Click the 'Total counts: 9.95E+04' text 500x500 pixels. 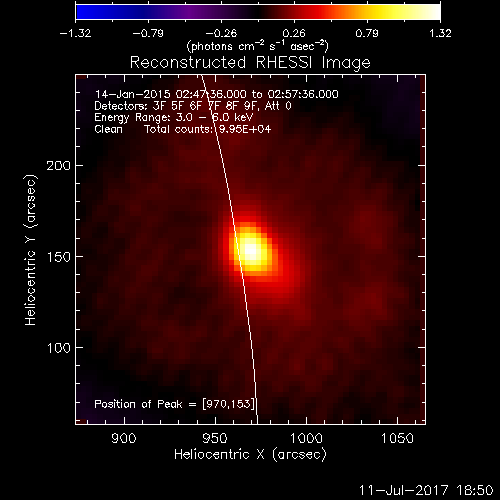coord(207,129)
